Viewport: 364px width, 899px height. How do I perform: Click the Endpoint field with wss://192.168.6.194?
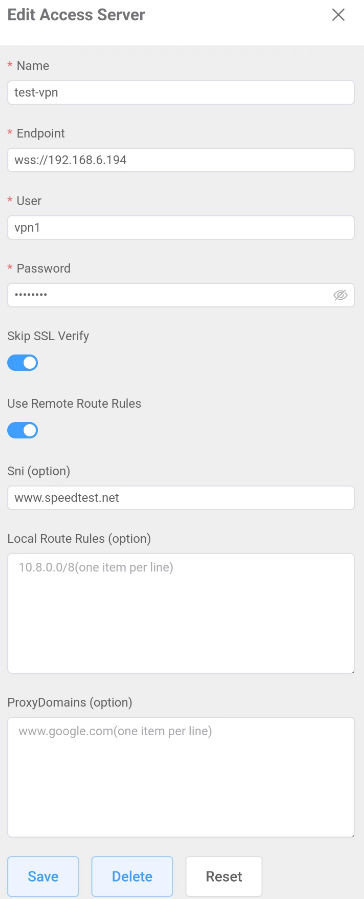click(x=181, y=160)
